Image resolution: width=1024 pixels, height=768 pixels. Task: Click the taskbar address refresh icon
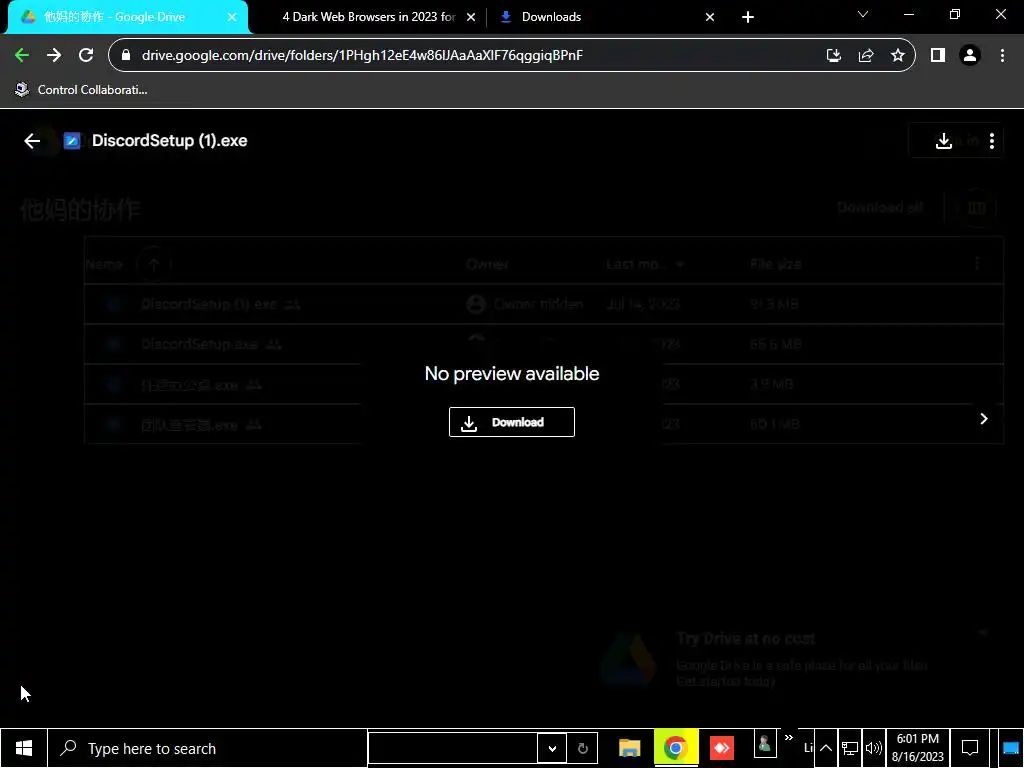click(x=583, y=748)
